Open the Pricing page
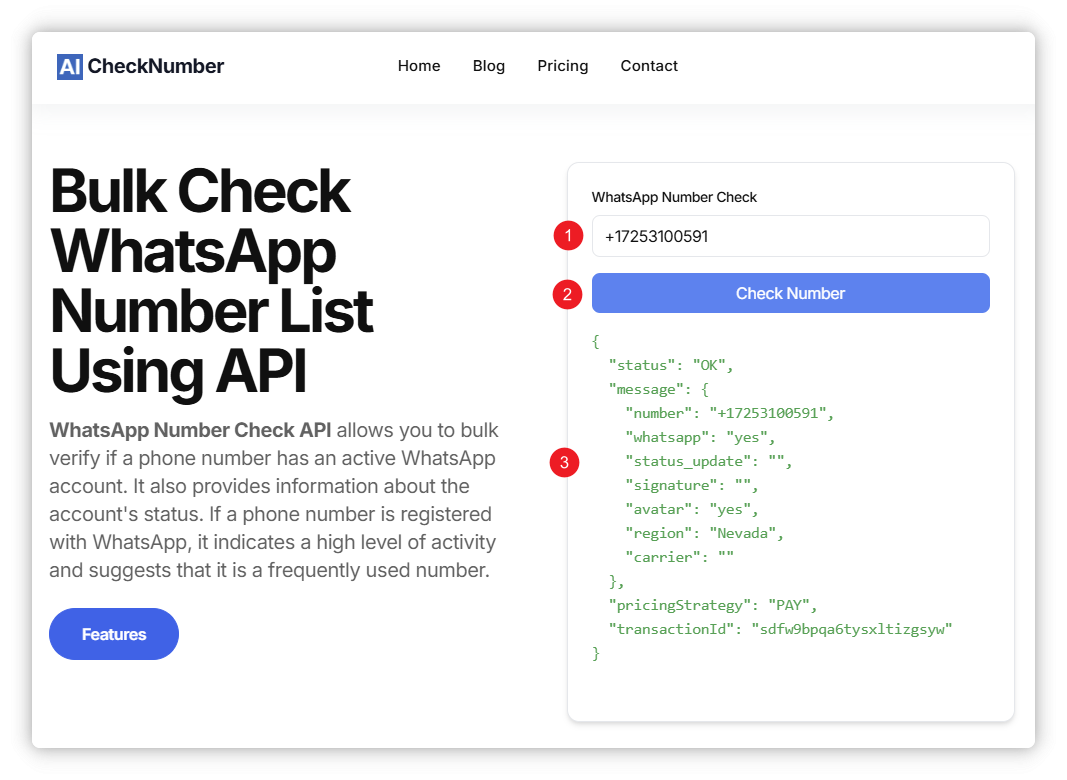The image size is (1067, 780). pos(563,66)
